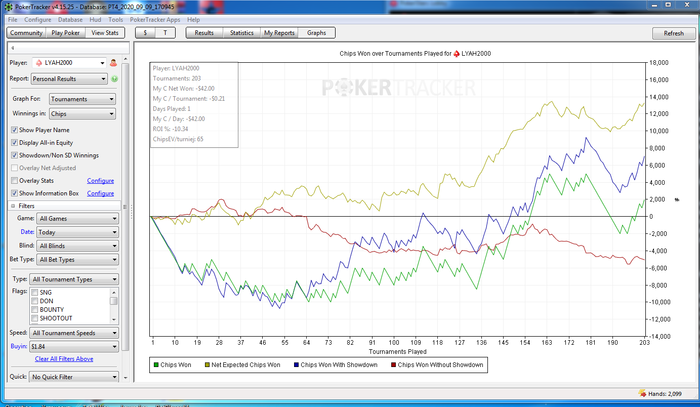Open the PokerTracker Apps menu
The image size is (700, 407).
point(155,20)
